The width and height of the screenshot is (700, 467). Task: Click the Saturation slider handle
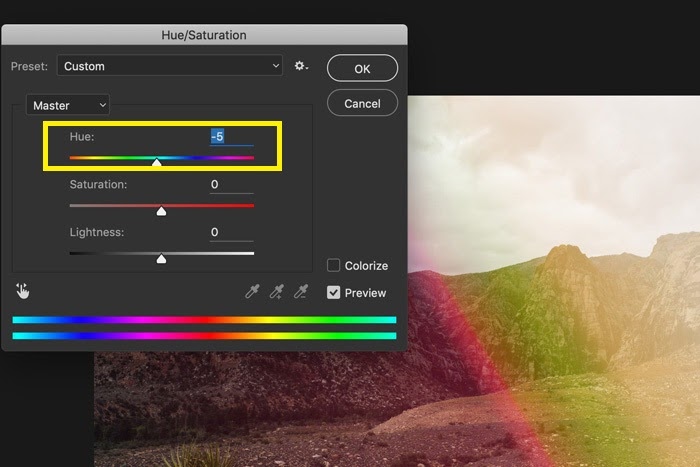tap(161, 210)
